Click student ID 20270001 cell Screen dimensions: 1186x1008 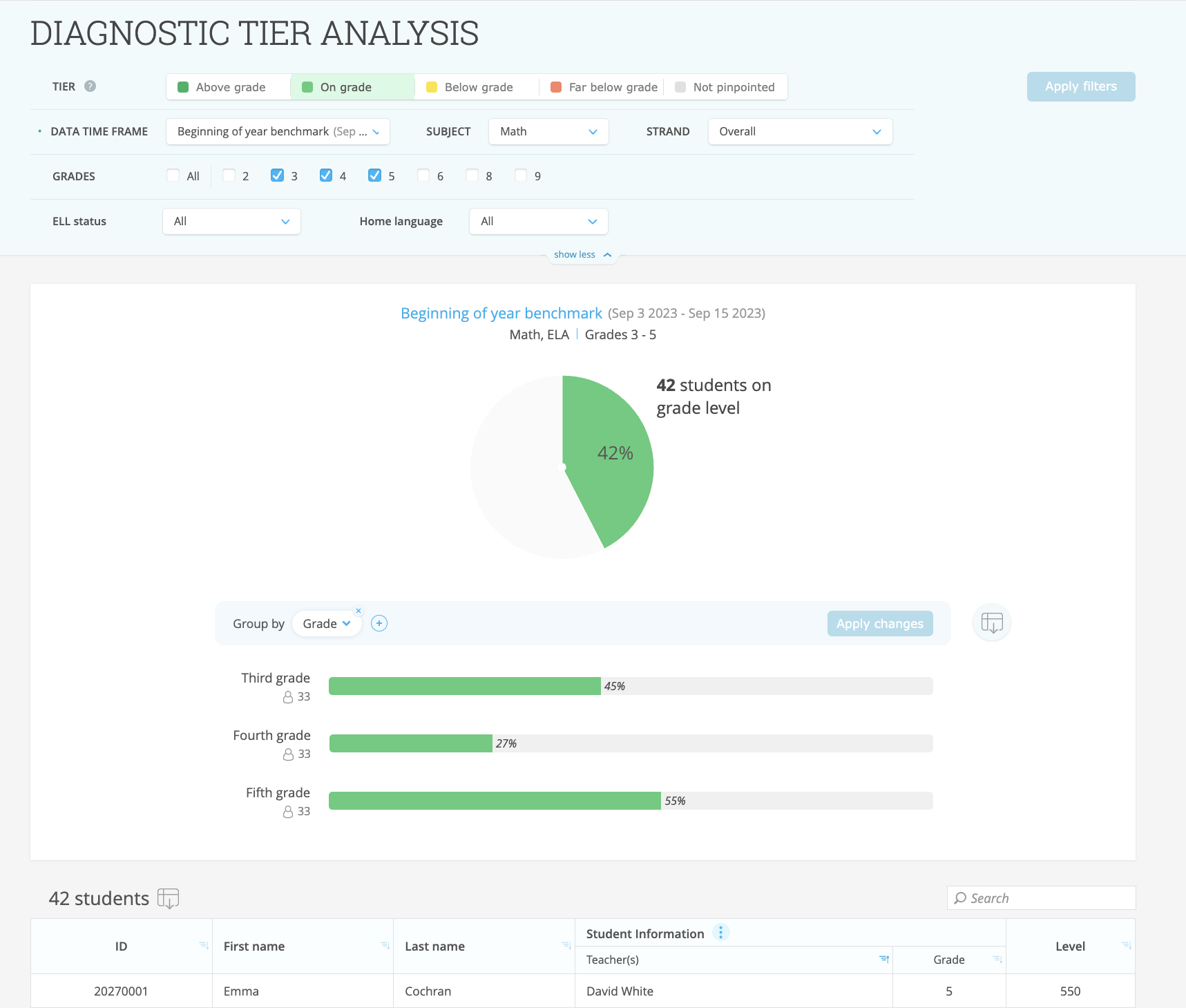[121, 991]
